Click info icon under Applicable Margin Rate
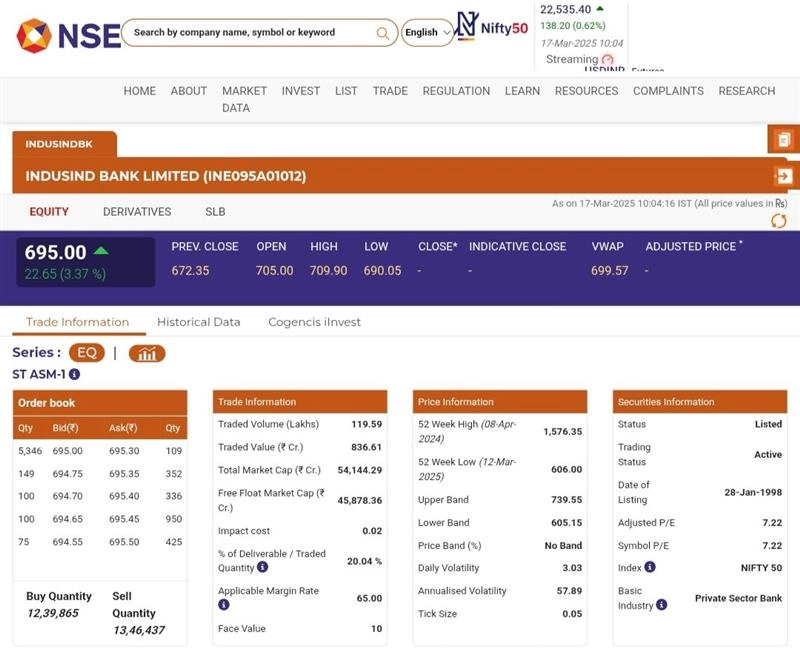Image resolution: width=800 pixels, height=663 pixels. click(x=224, y=605)
